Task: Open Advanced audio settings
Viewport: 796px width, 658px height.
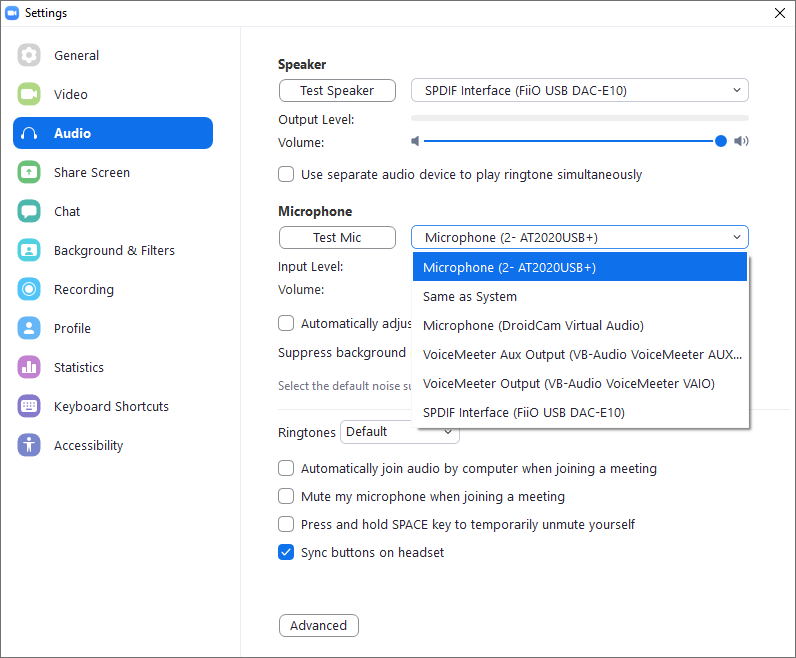Action: click(318, 625)
